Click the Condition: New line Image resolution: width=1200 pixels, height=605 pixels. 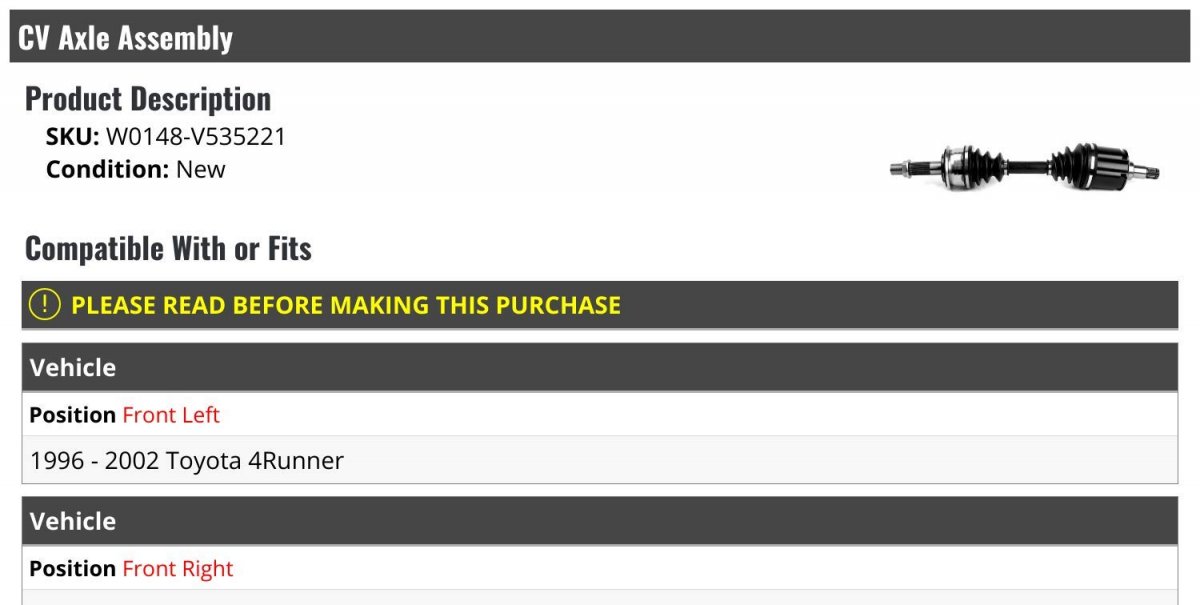(136, 169)
